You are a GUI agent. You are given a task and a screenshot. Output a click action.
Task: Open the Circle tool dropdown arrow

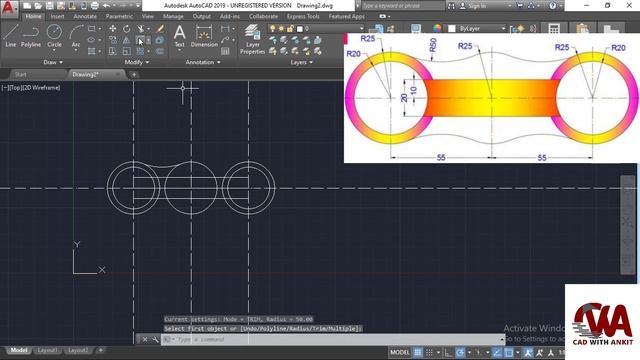(54, 50)
